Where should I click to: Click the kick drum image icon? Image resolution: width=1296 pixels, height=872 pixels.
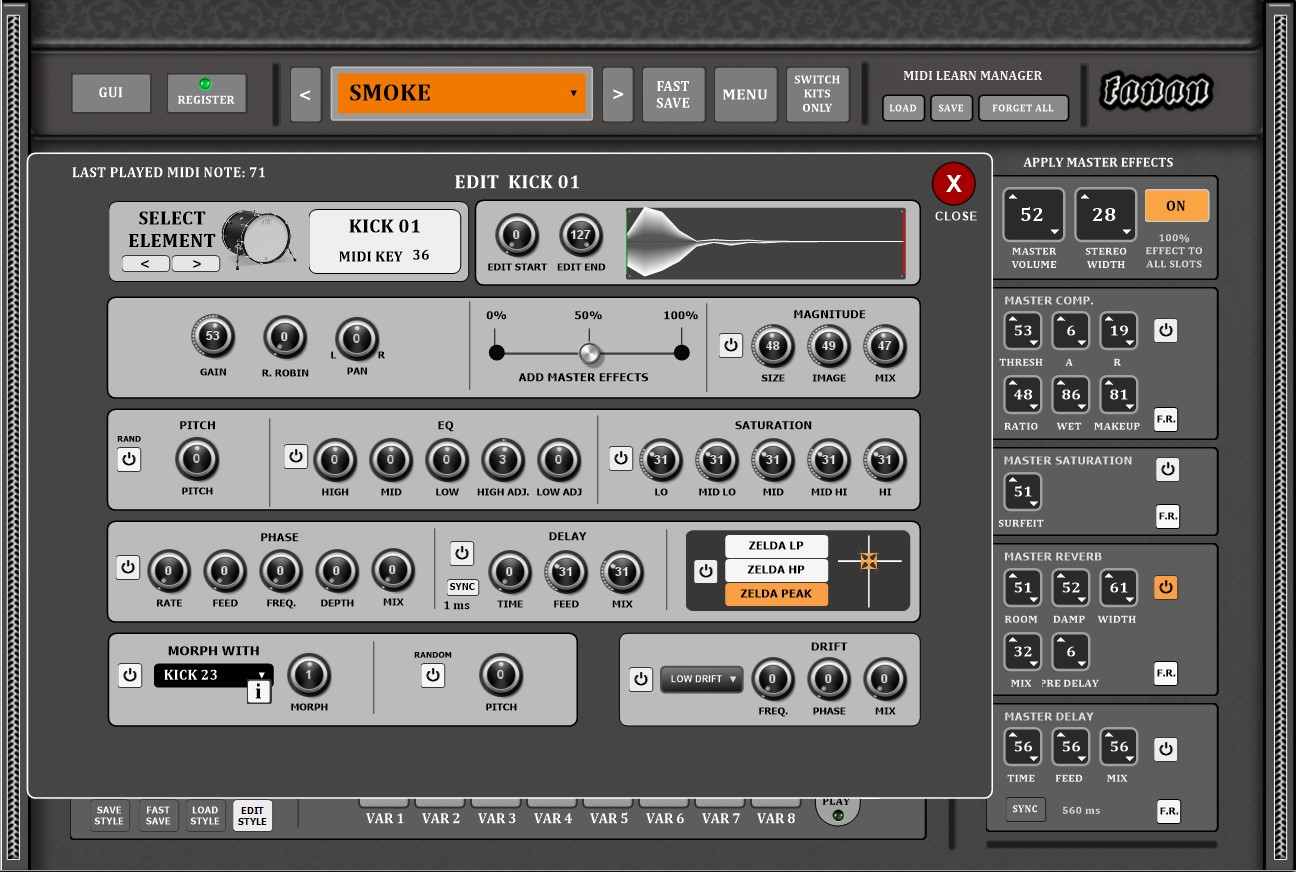[258, 237]
